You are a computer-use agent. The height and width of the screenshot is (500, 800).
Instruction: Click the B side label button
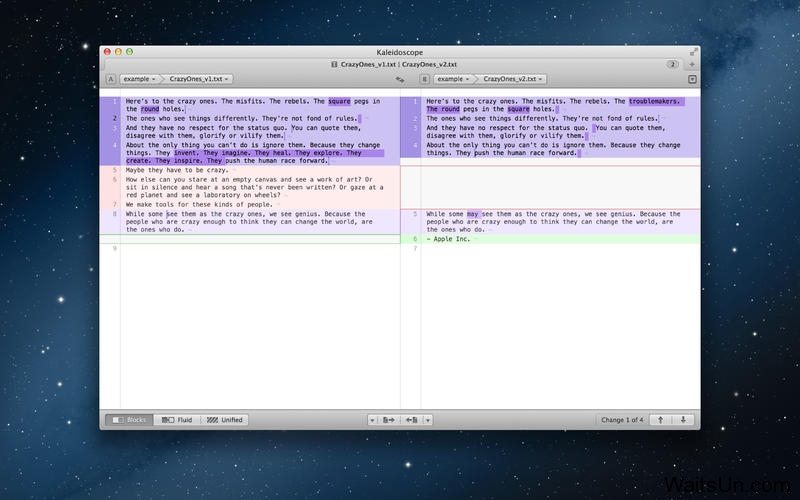425,78
